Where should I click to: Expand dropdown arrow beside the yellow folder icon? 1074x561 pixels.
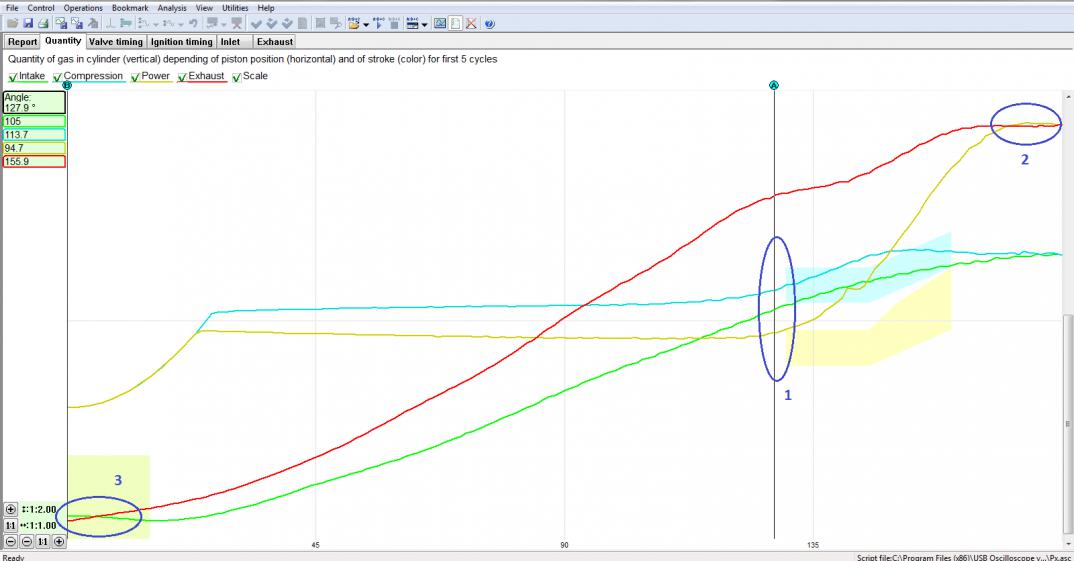[x=367, y=24]
